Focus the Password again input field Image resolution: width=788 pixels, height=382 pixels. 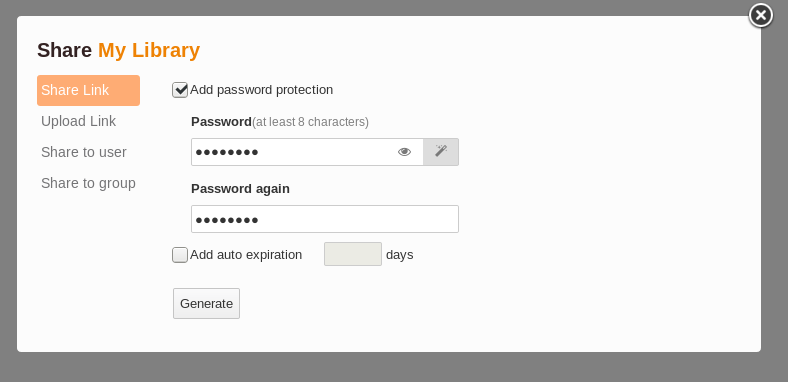coord(325,219)
